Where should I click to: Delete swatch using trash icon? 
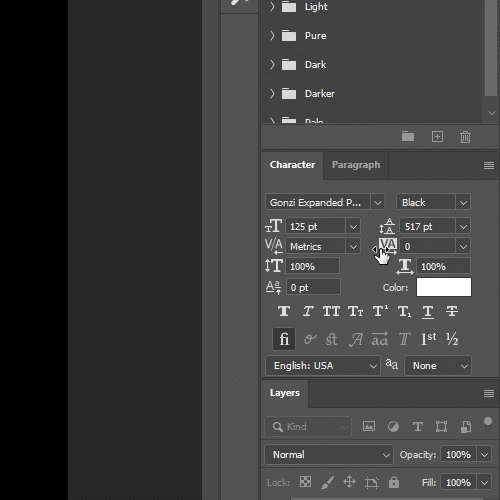point(465,137)
